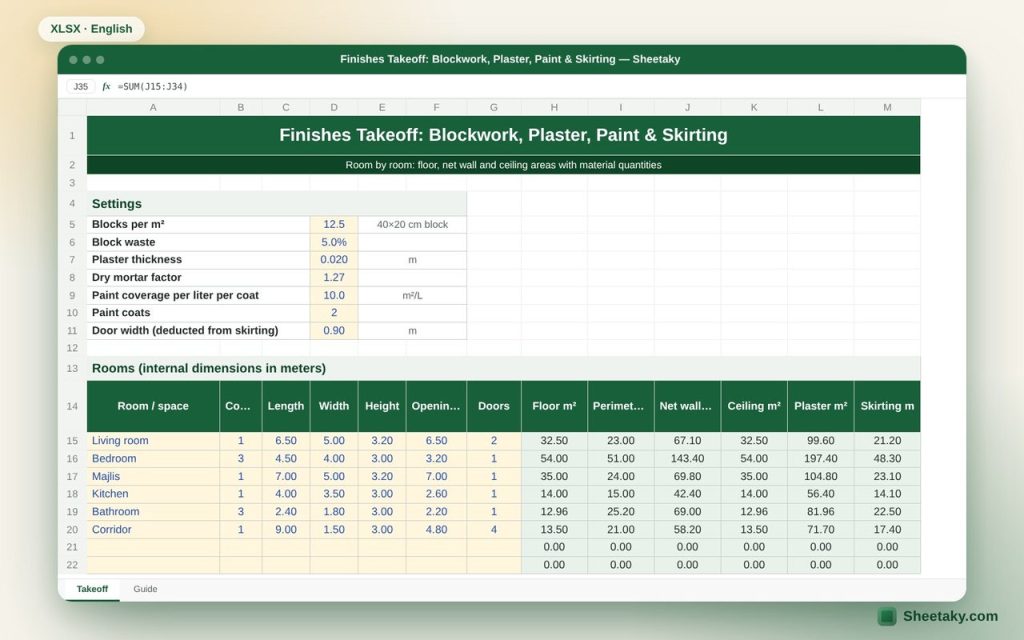Viewport: 1024px width, 640px height.
Task: Click Dry mortar factor value 1.27
Action: pyautogui.click(x=334, y=278)
